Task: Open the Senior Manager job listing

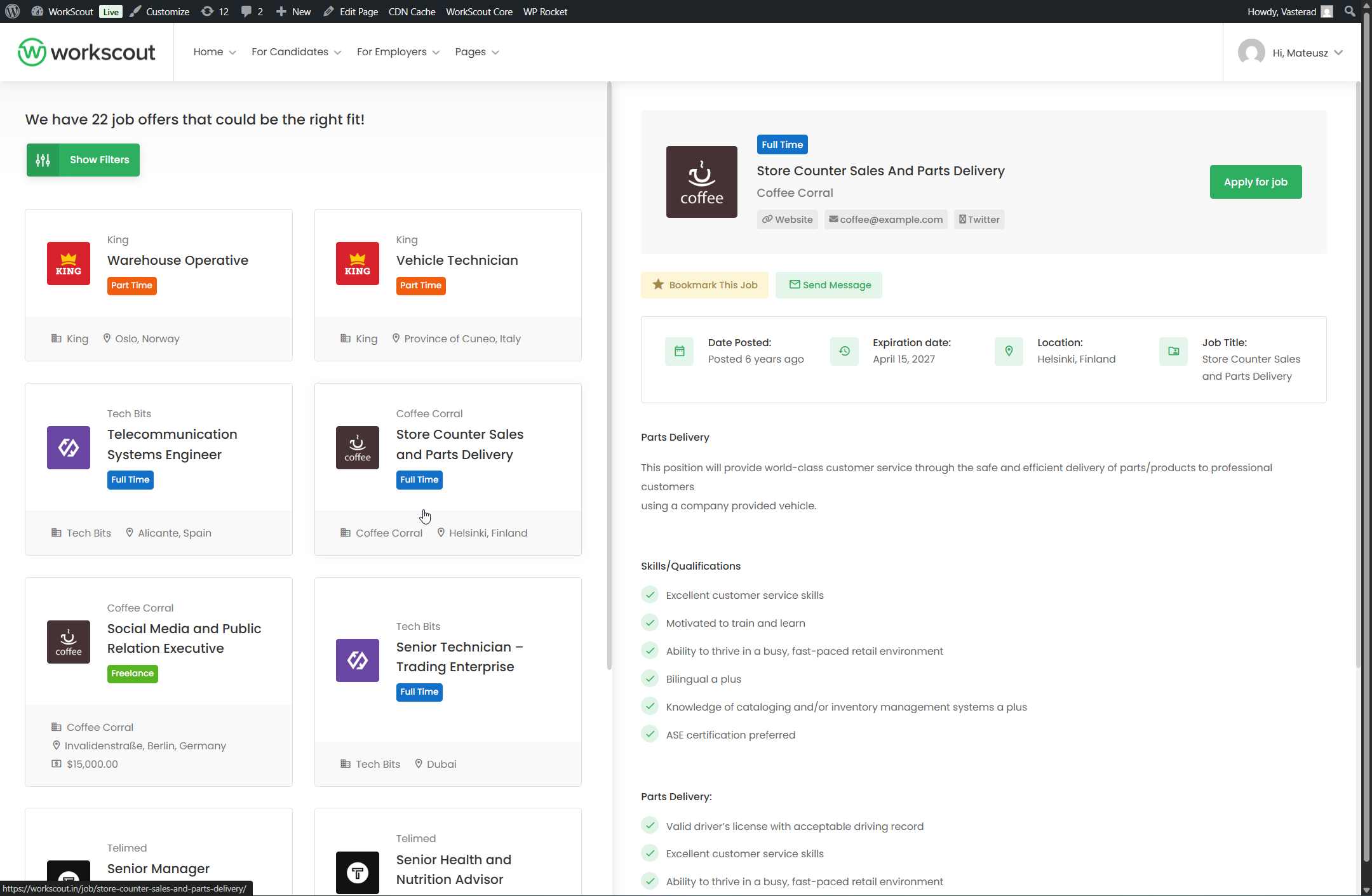Action: point(158,869)
